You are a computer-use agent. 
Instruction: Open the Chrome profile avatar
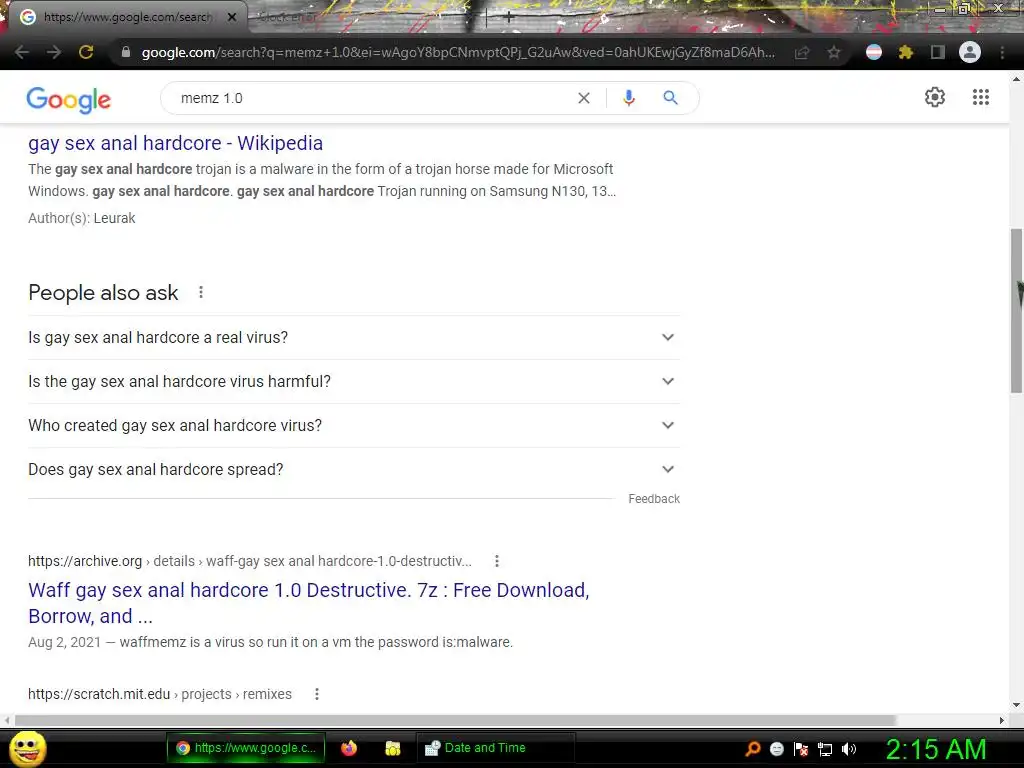point(970,52)
